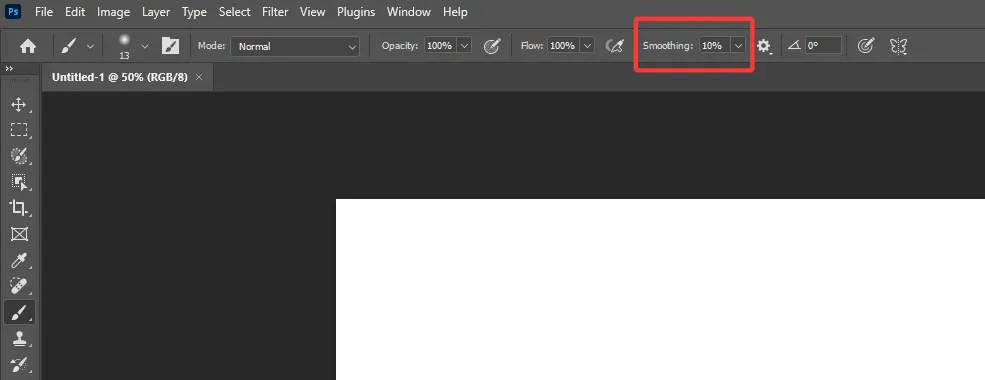This screenshot has width=985, height=380.
Task: Select the History Brush tool
Action: coord(19,364)
